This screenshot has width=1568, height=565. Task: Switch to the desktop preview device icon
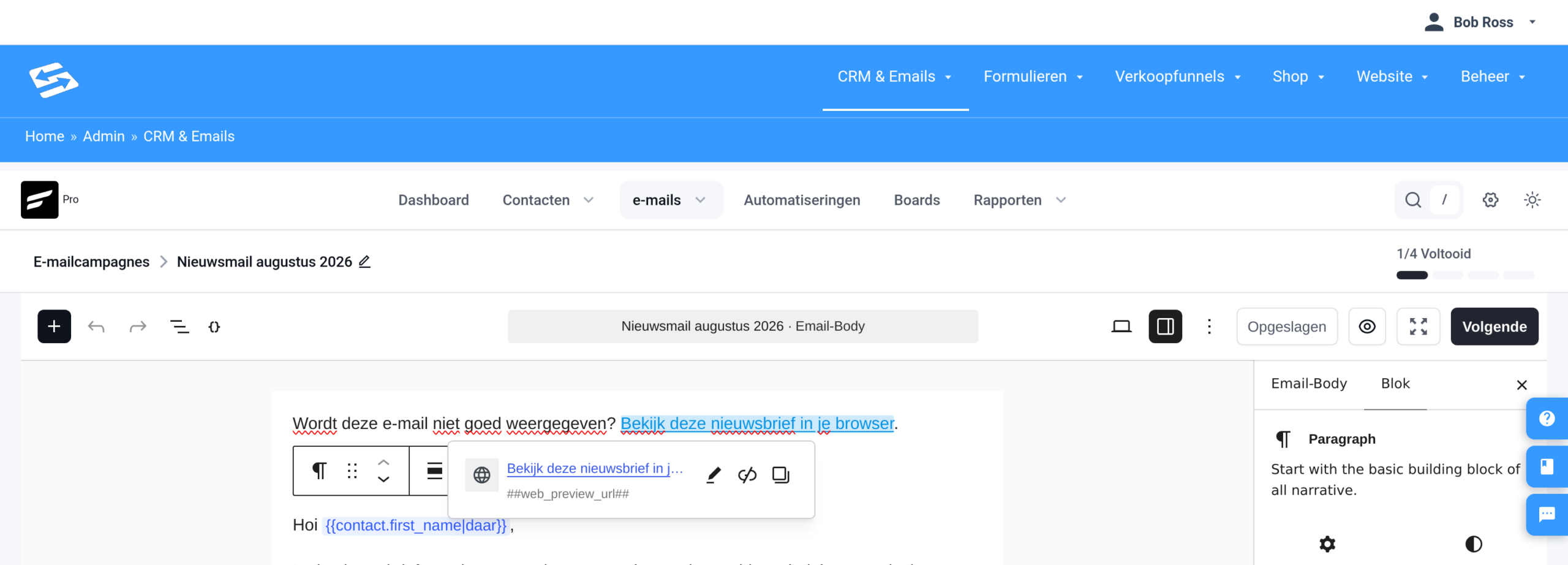tap(1121, 327)
